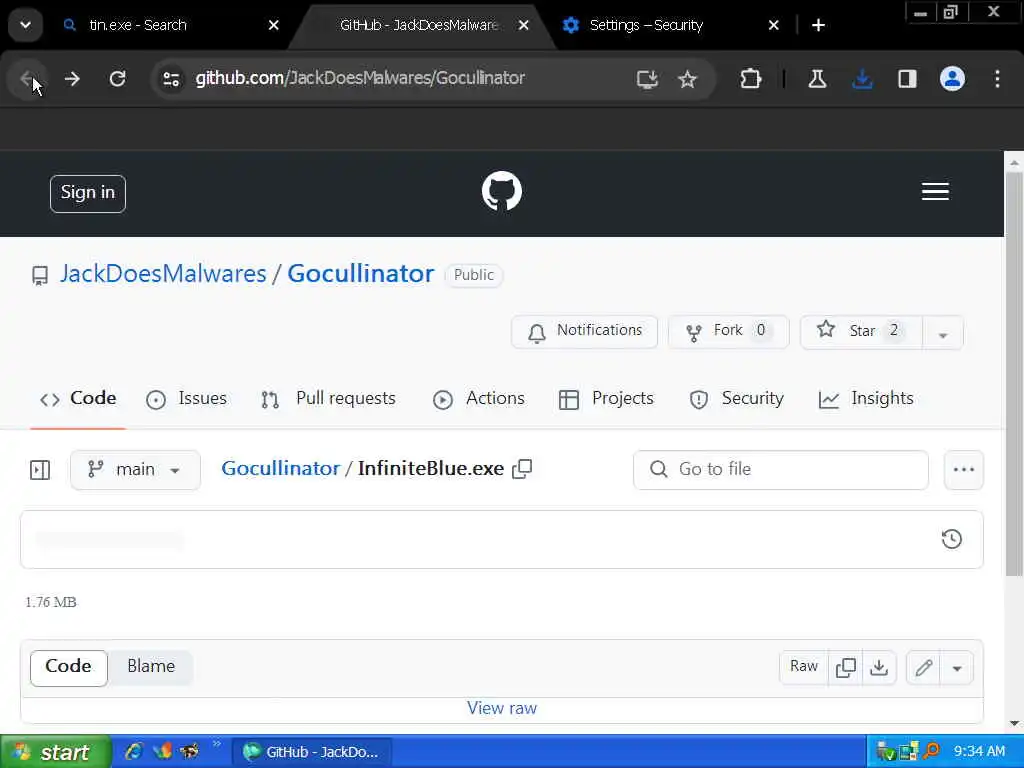Image resolution: width=1024 pixels, height=768 pixels.
Task: Open the Gocullinator repository title link
Action: click(x=360, y=274)
